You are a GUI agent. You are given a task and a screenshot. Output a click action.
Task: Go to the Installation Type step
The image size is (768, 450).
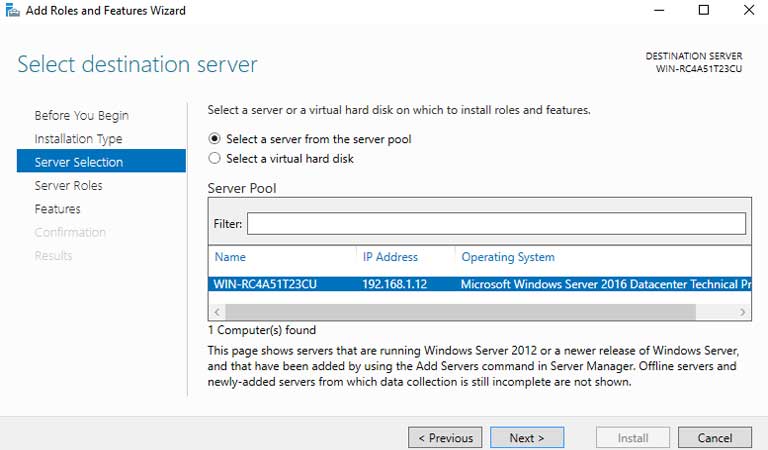[x=78, y=139]
